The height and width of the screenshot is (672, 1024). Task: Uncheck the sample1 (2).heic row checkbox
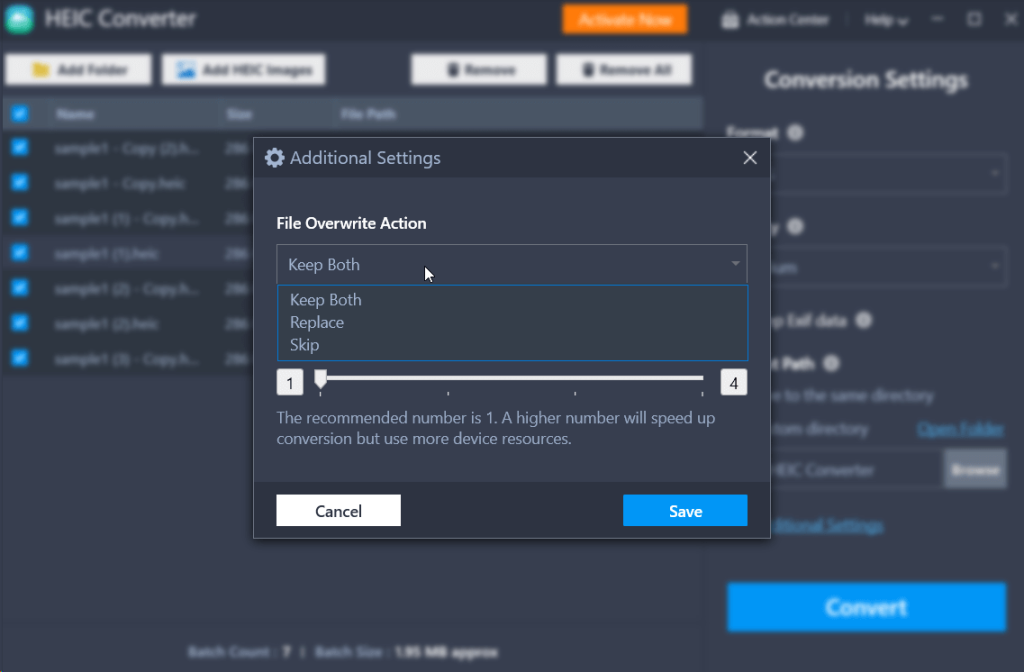pos(20,323)
